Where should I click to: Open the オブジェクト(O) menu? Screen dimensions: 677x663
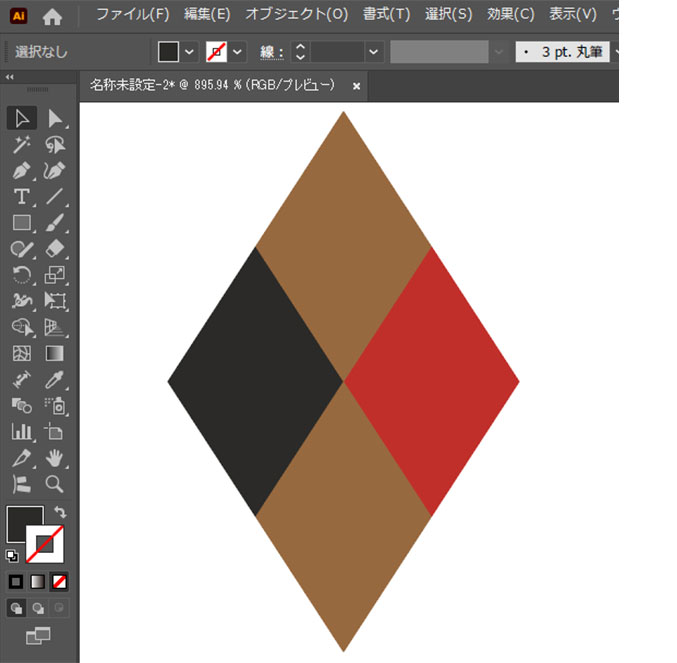297,15
